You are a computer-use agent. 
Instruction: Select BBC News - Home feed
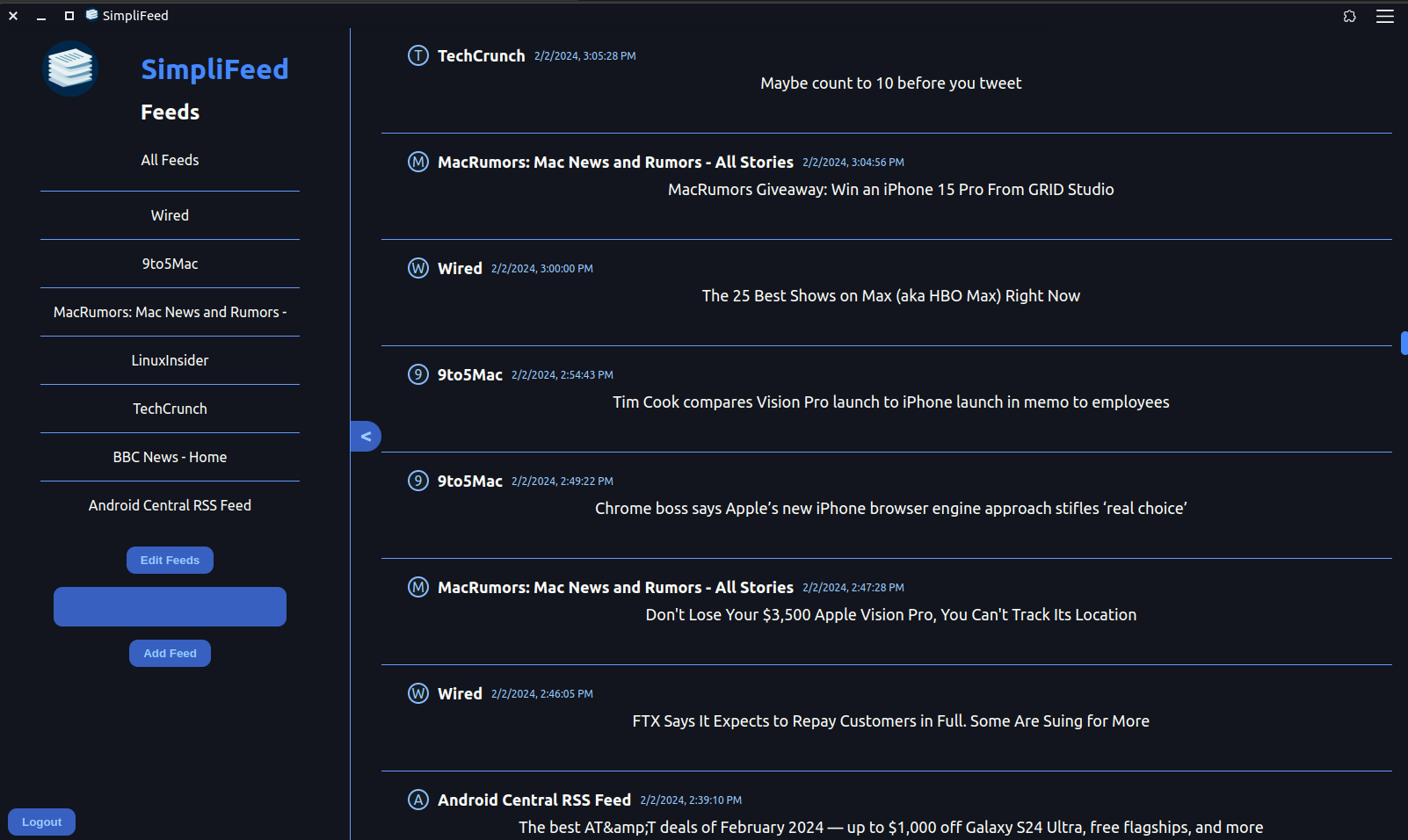[170, 457]
